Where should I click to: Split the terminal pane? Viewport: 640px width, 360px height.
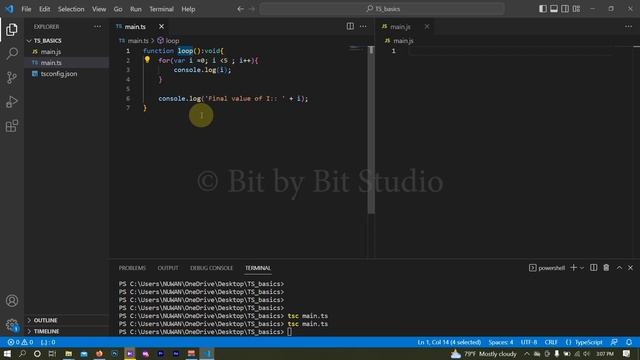point(593,268)
